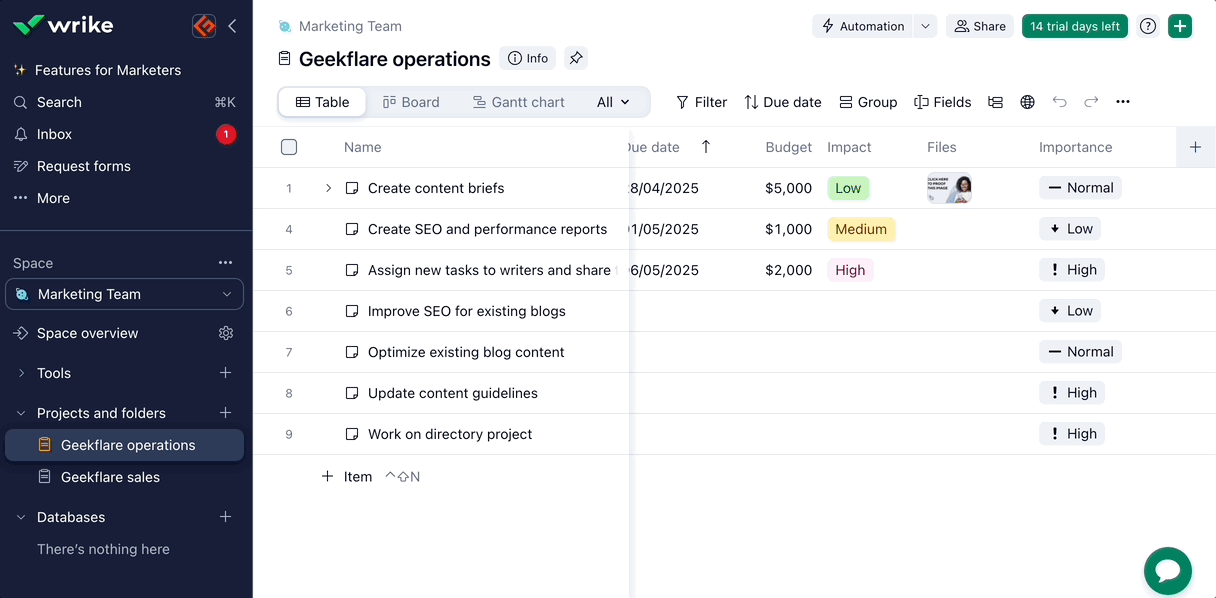Open Search in the sidebar
Viewport: 1216px width, 598px height.
(59, 102)
